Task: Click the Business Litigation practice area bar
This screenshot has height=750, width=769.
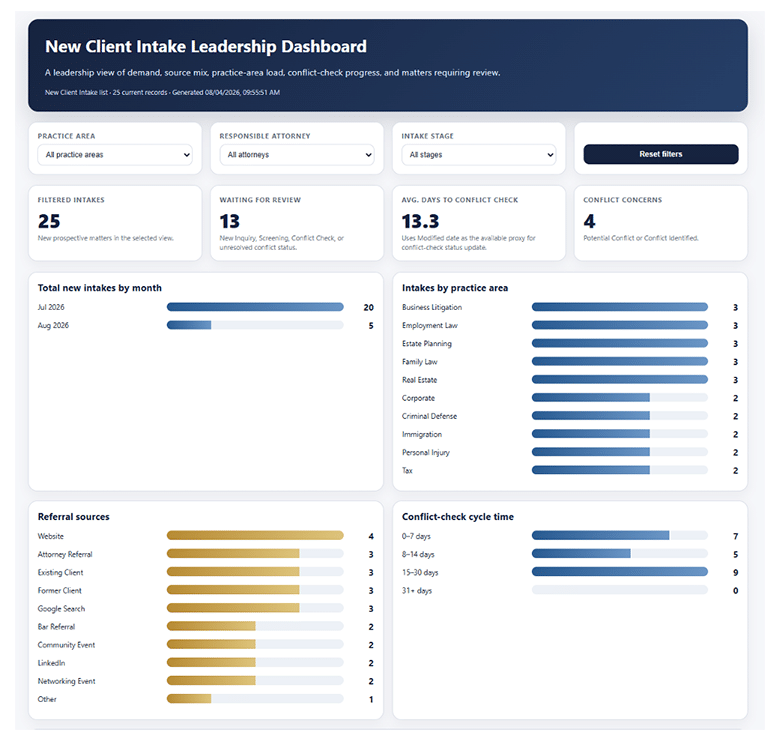Action: [619, 307]
